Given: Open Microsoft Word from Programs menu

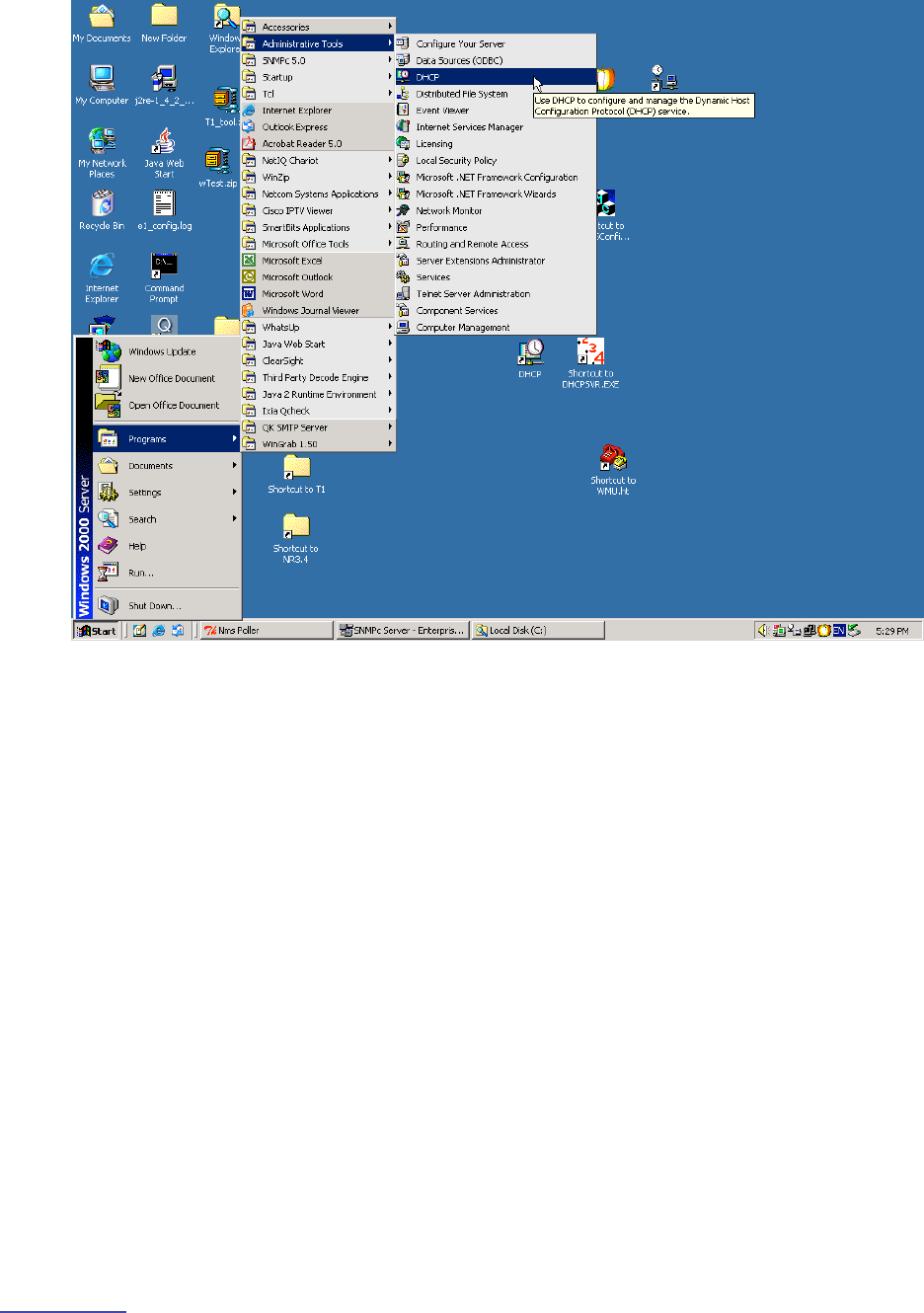Looking at the screenshot, I should tap(319, 293).
